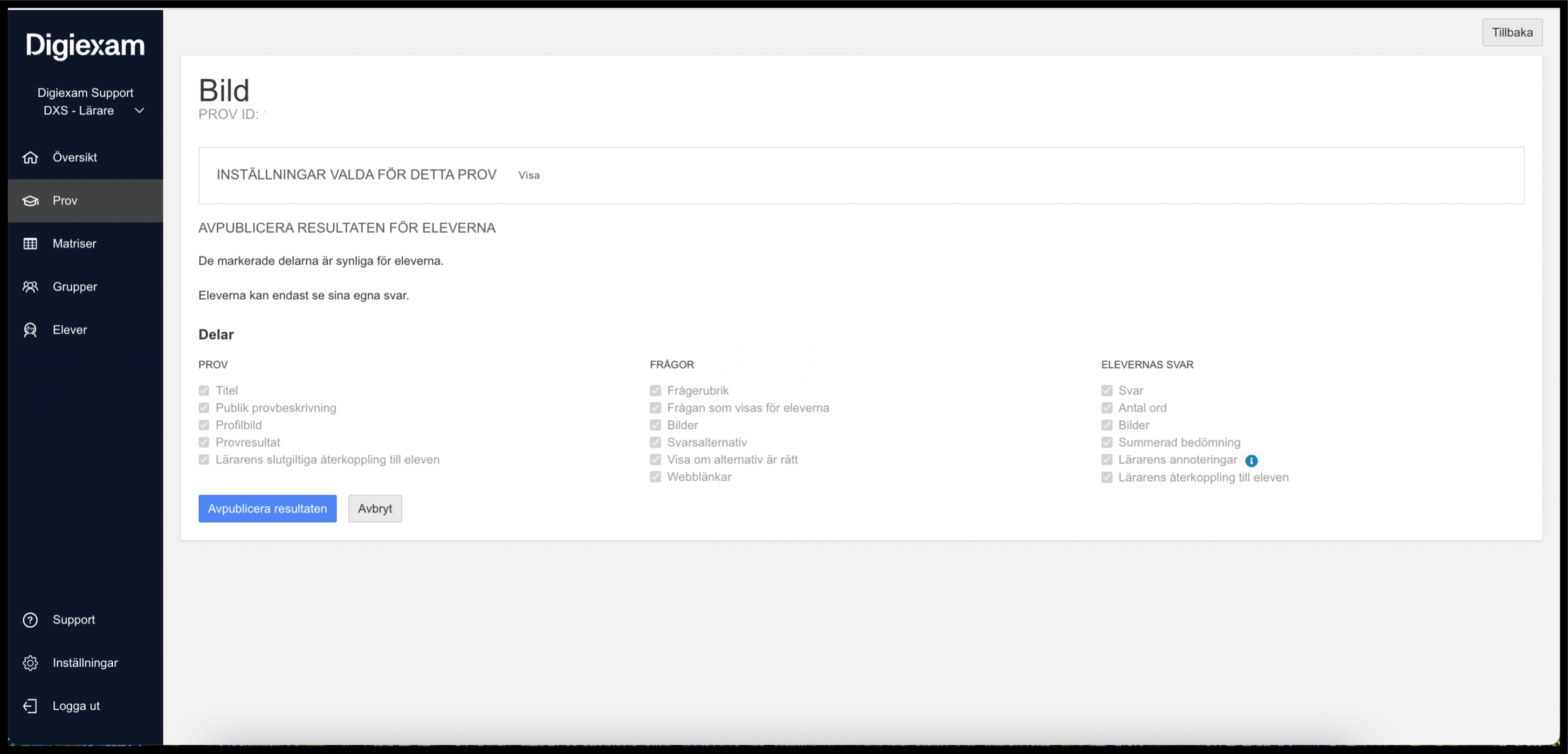Open Grupper in the sidebar
This screenshot has height=754, width=1568.
point(85,287)
